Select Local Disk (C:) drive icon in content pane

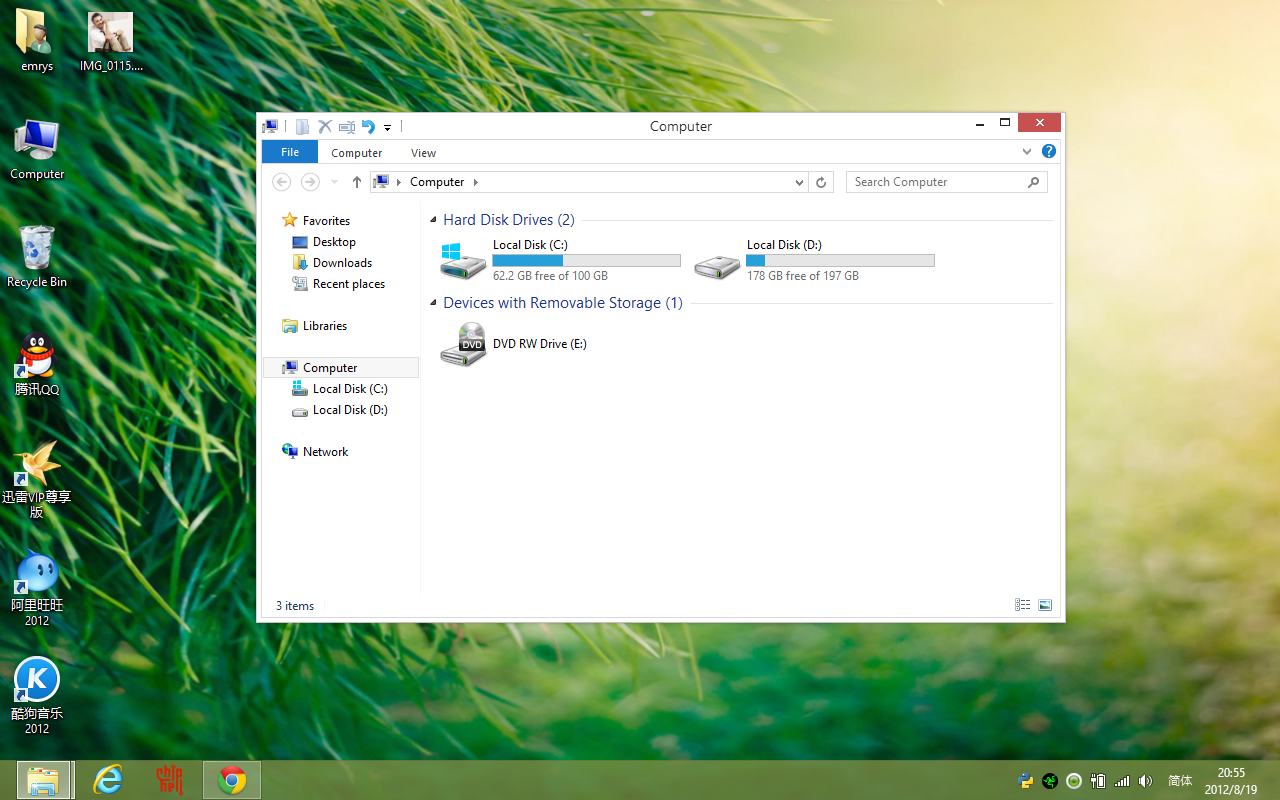tap(463, 261)
